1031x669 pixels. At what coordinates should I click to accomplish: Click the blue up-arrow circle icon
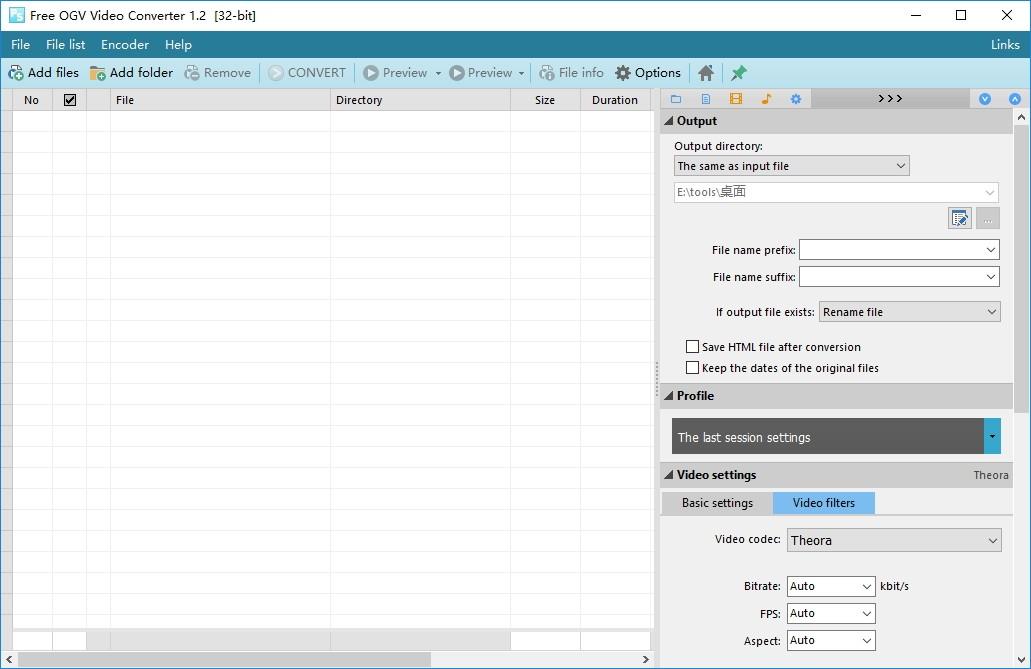1015,99
